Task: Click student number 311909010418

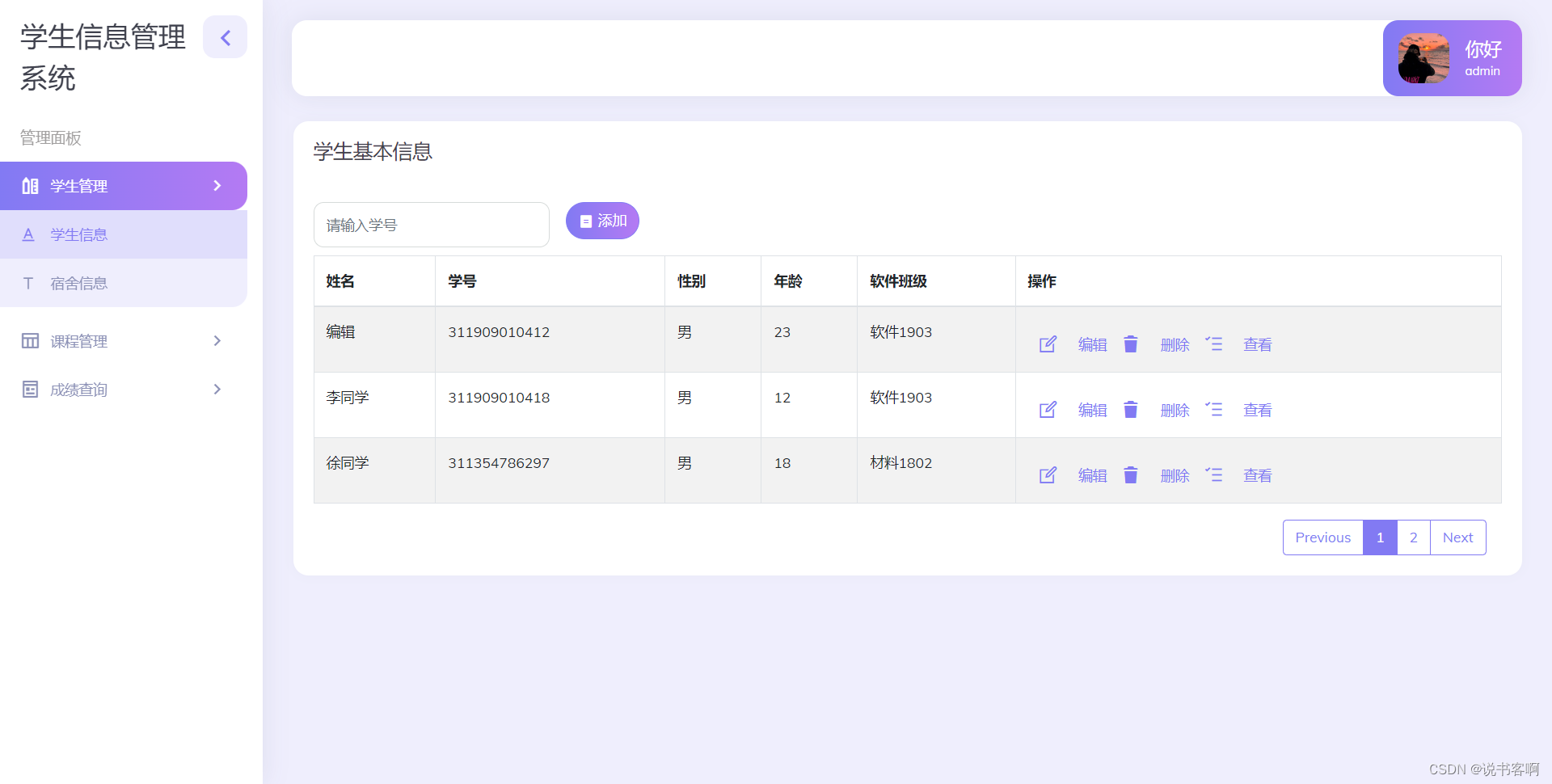Action: (499, 398)
